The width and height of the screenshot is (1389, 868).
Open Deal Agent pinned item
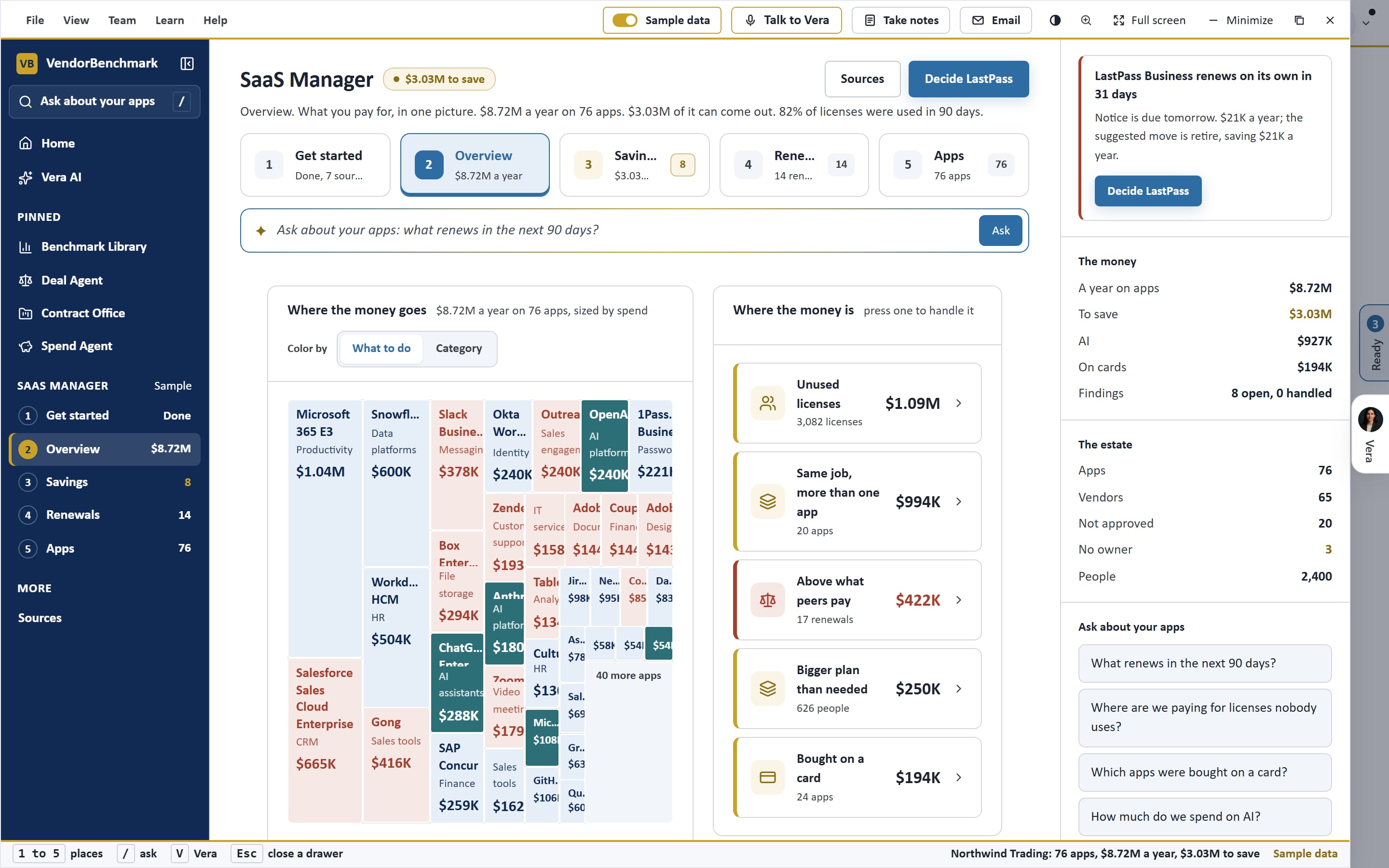105,280
